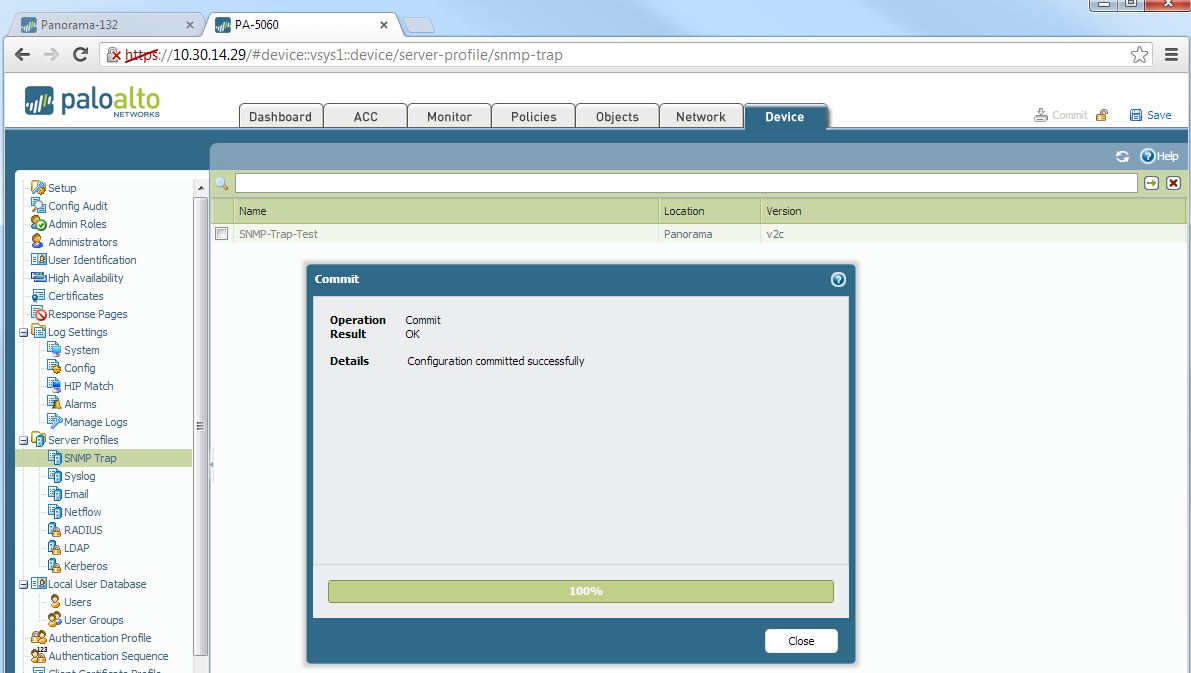This screenshot has width=1191, height=673.
Task: Sort by the Location column header
Action: (x=709, y=211)
